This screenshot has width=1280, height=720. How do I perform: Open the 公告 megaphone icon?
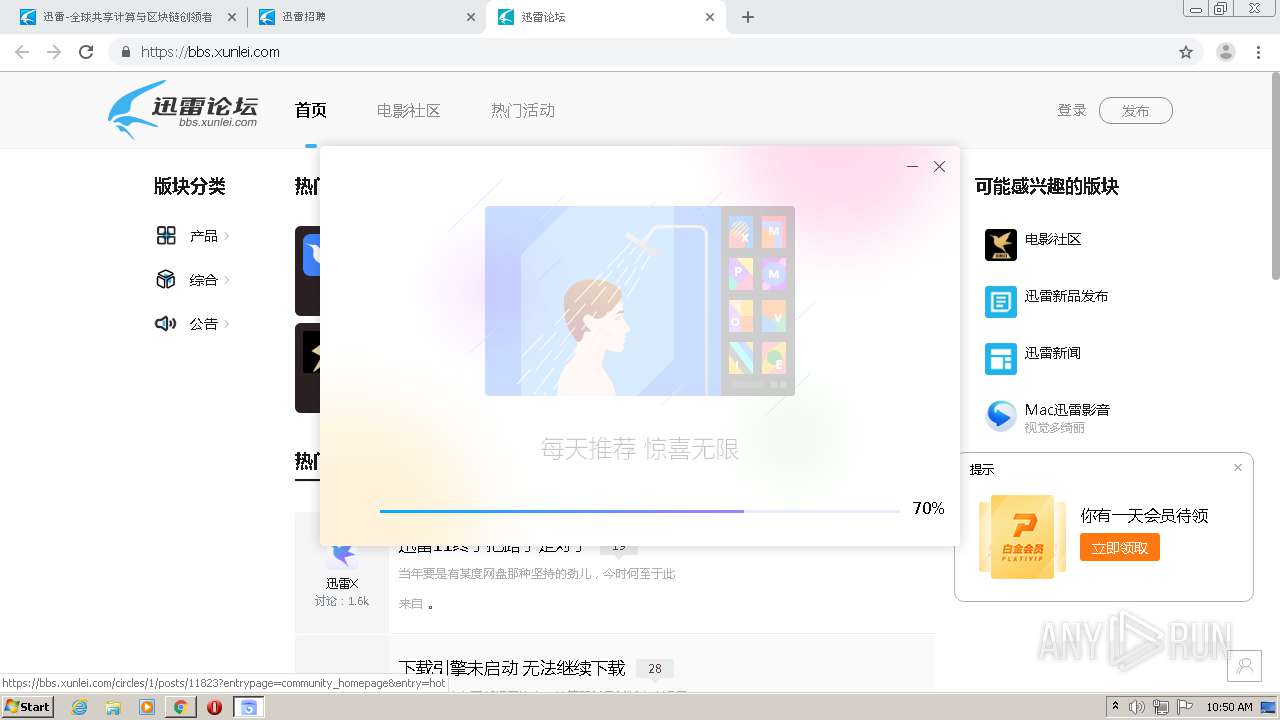coord(166,324)
